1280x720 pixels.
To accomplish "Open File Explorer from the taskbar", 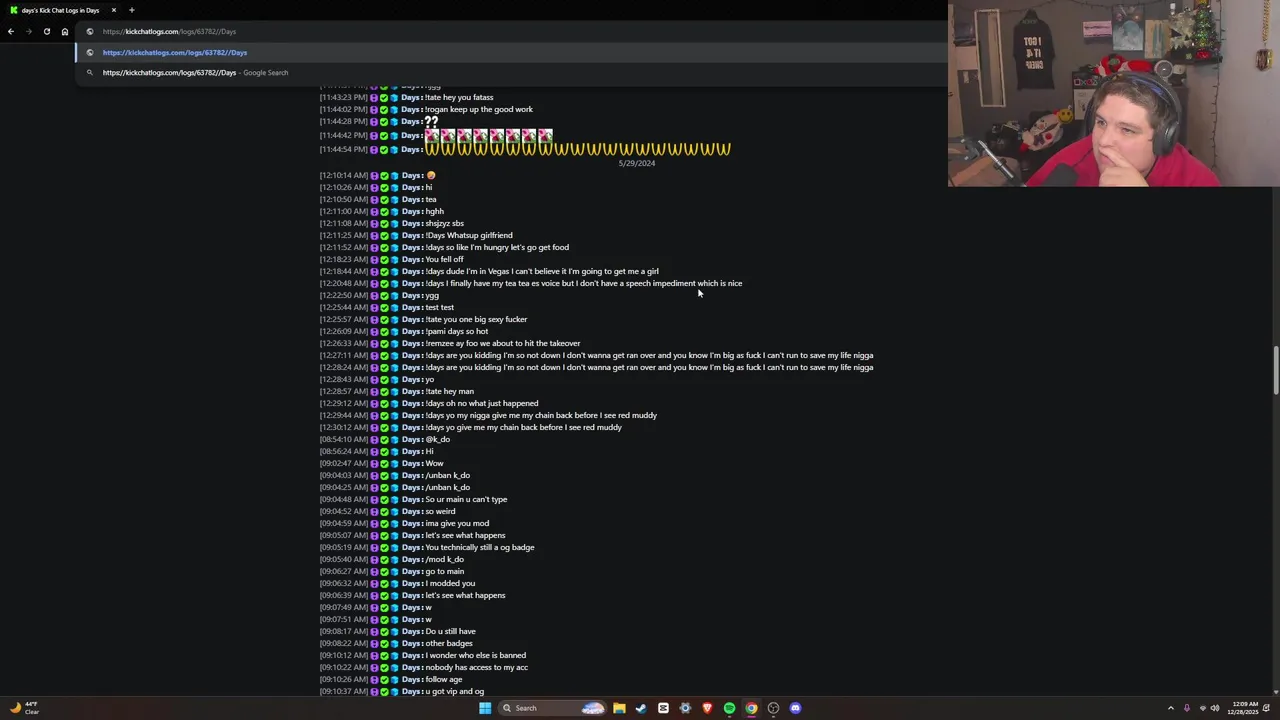I will (619, 708).
